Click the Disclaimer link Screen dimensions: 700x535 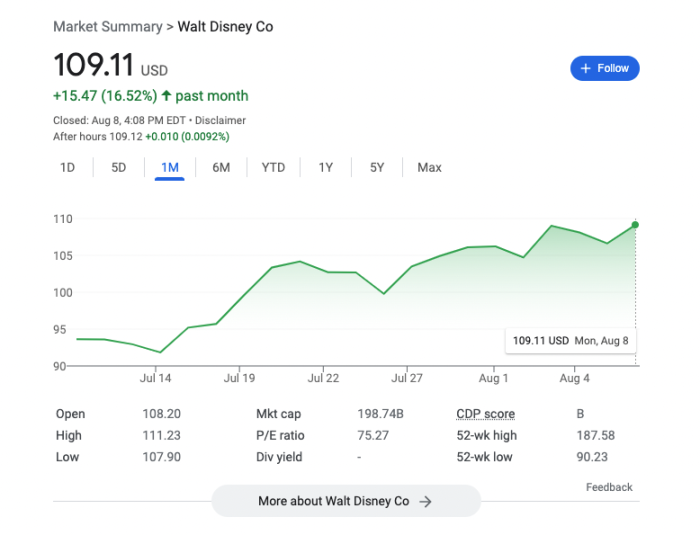pos(221,120)
